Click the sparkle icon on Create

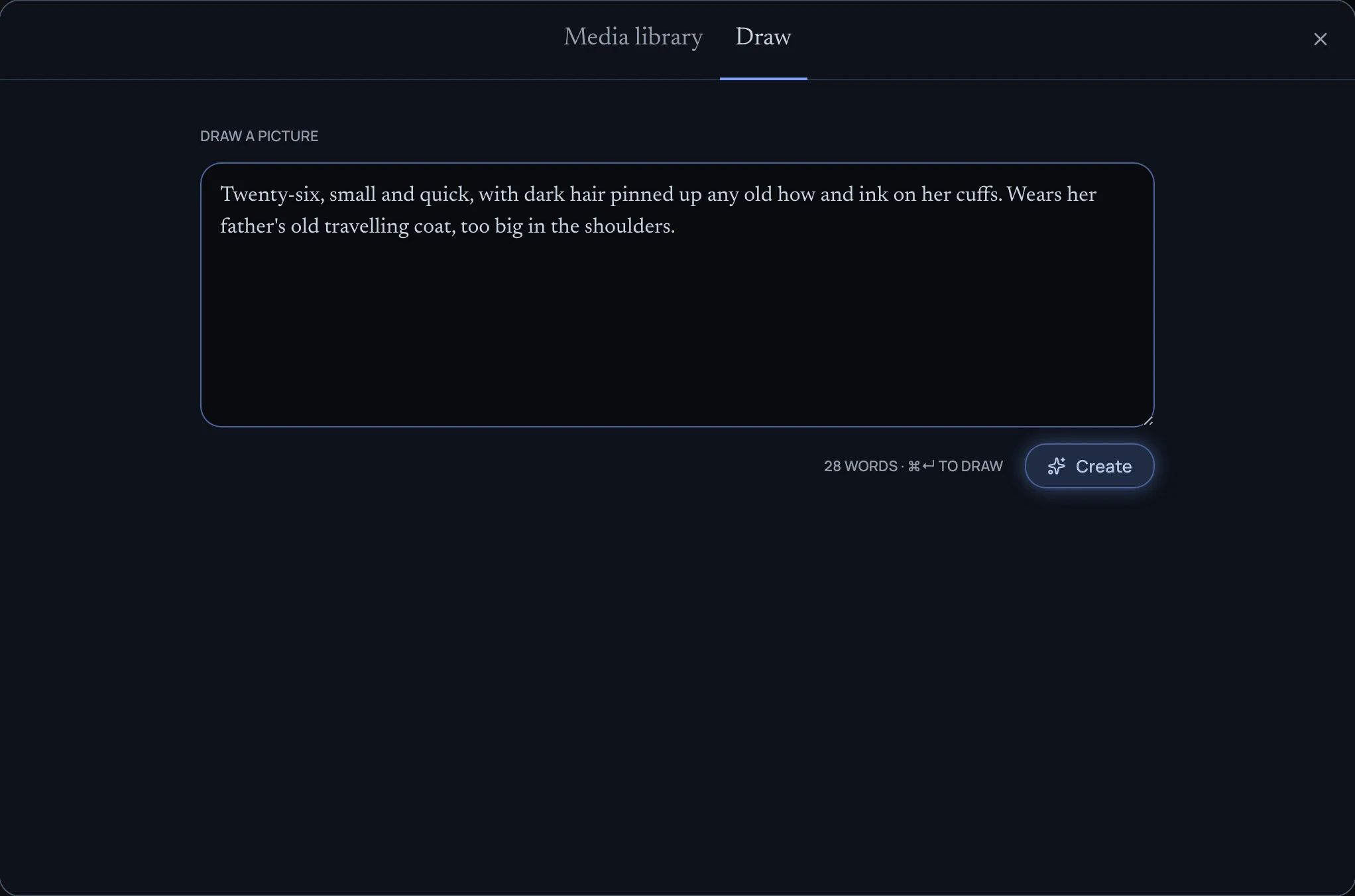pos(1057,466)
